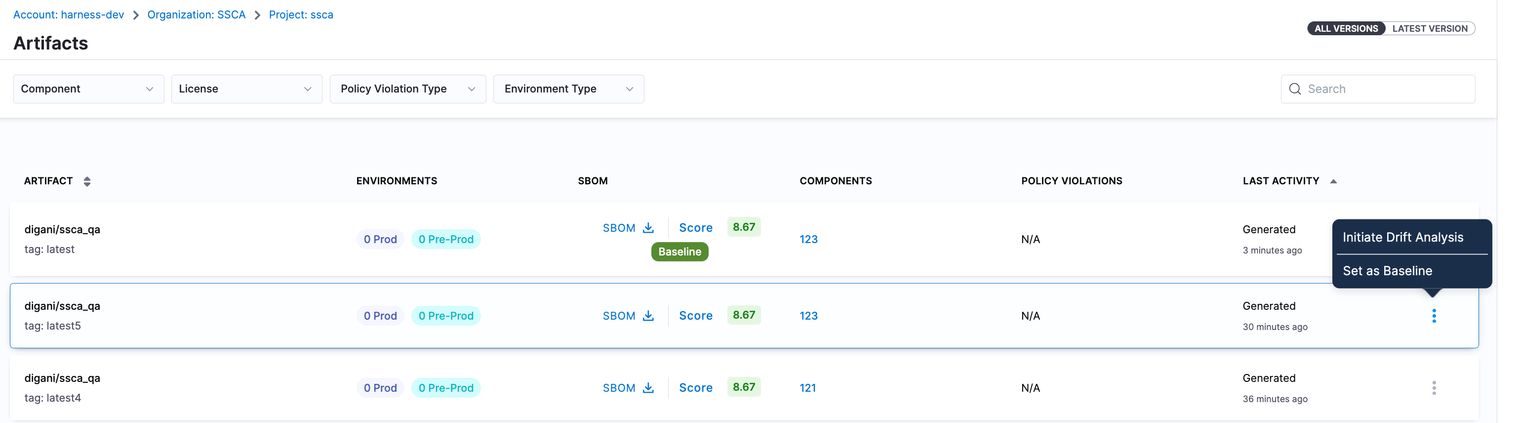Viewport: 1520px width, 423px height.
Task: Open Organization: SSCA breadcrumb
Action: click(197, 15)
